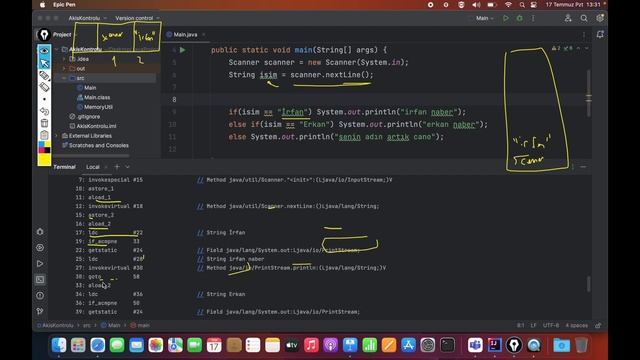The height and width of the screenshot is (360, 640).
Task: Open Problems tool window icon
Action: click(x=40, y=296)
